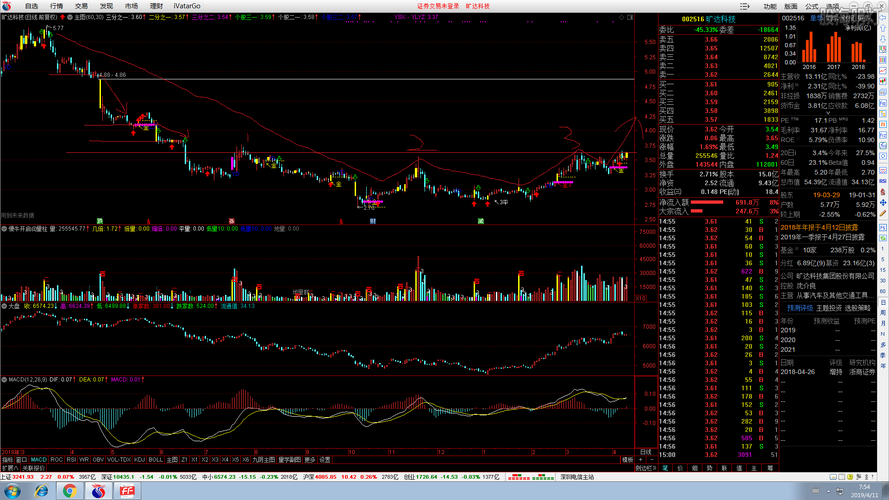Click the 预测评级 link
This screenshot has height=500, width=889.
pos(800,308)
